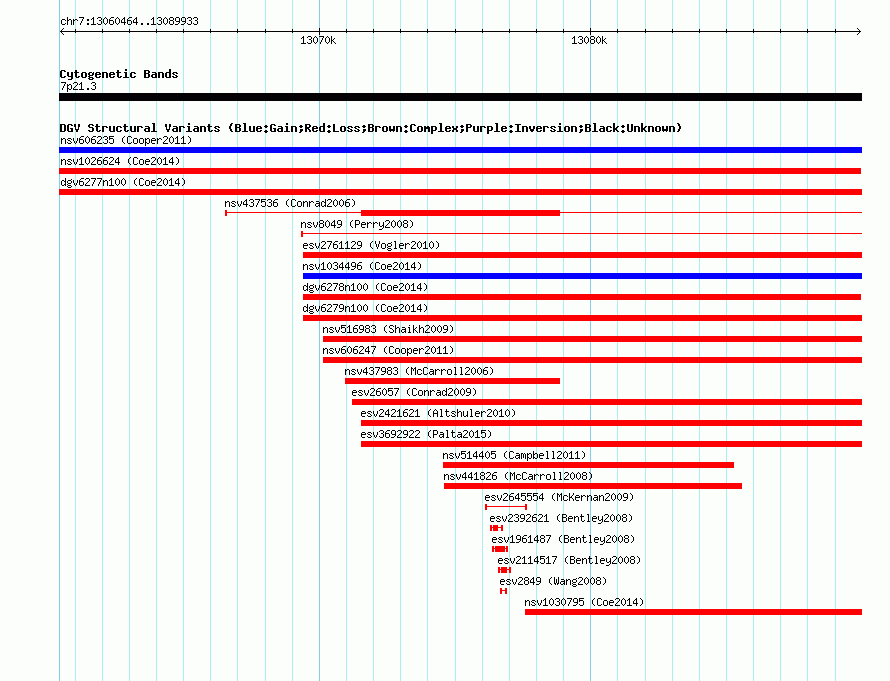The image size is (890, 681).
Task: Open nsv437983 (McCarroll2006) variant label
Action: tap(419, 371)
